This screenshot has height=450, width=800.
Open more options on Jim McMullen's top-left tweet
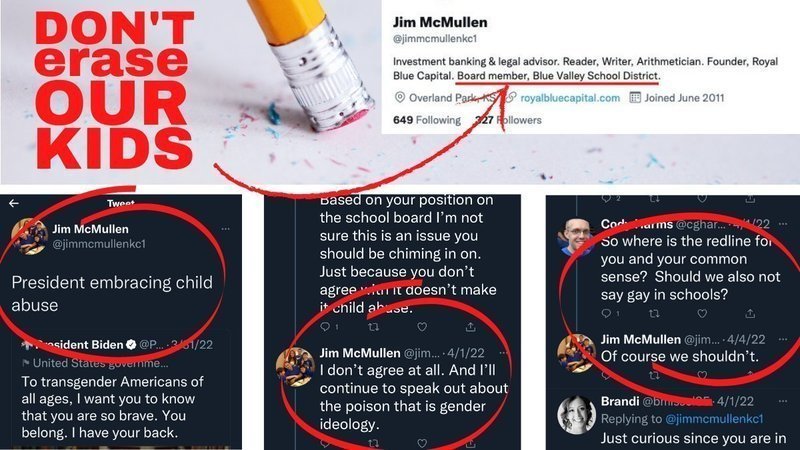pyautogui.click(x=226, y=229)
